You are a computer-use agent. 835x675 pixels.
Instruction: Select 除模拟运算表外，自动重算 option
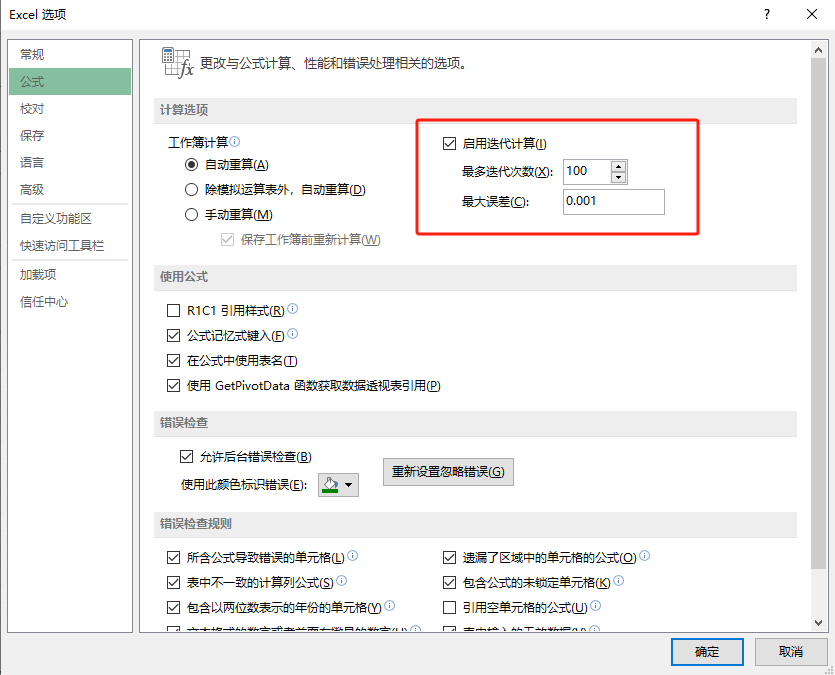pyautogui.click(x=191, y=190)
